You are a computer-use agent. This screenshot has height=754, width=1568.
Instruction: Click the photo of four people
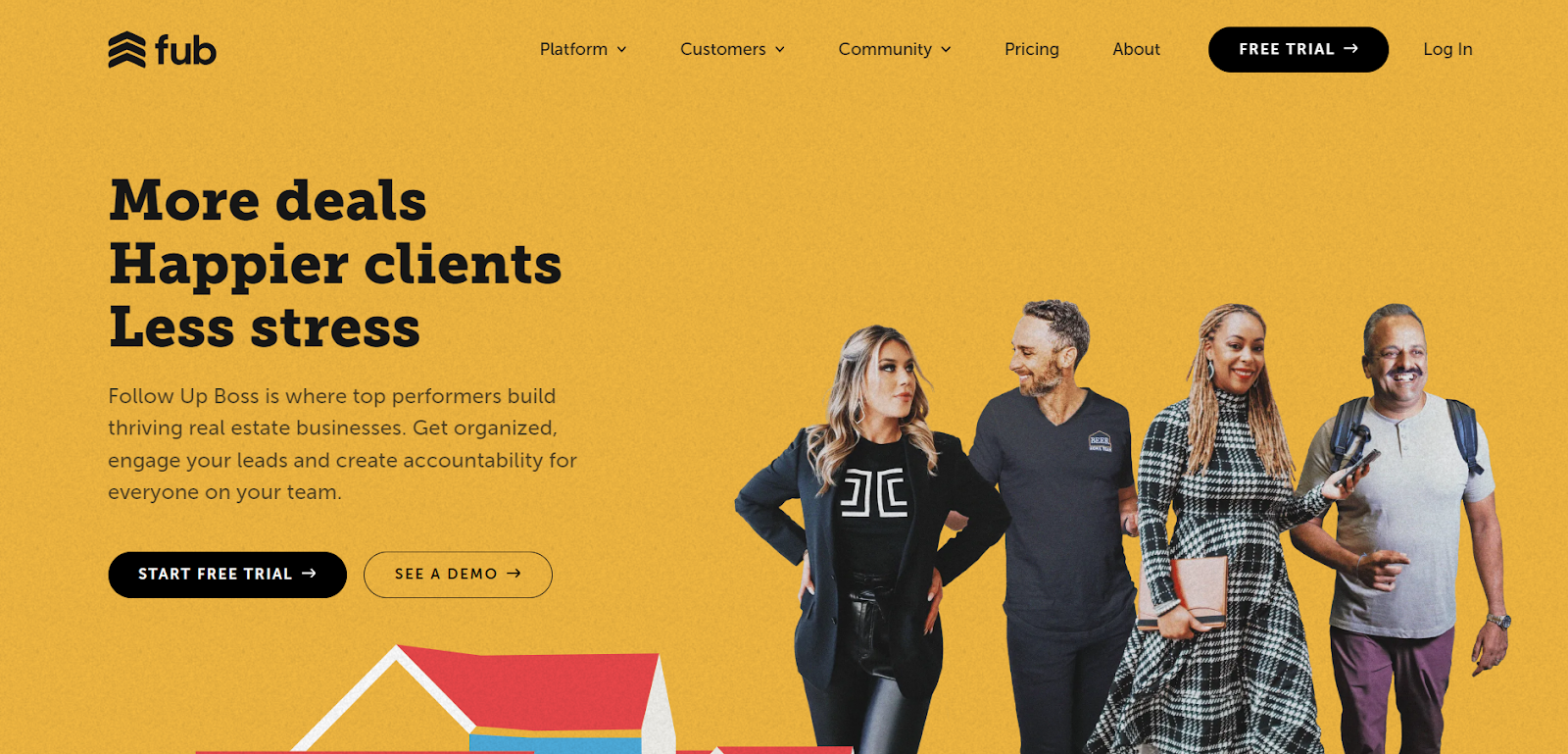(x=1124, y=528)
